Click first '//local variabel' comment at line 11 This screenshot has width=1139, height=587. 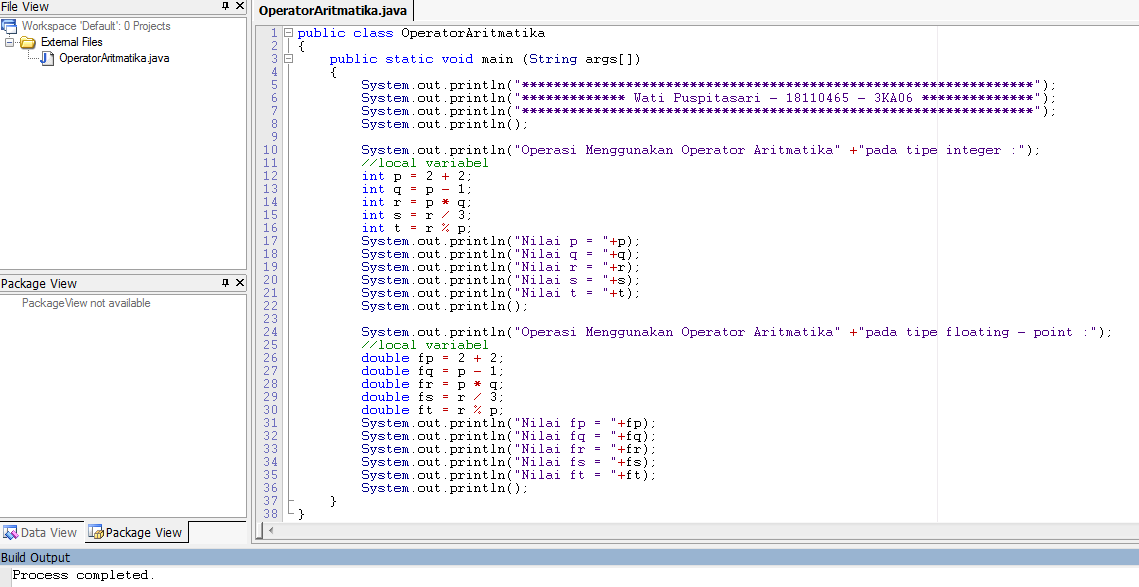tap(425, 163)
